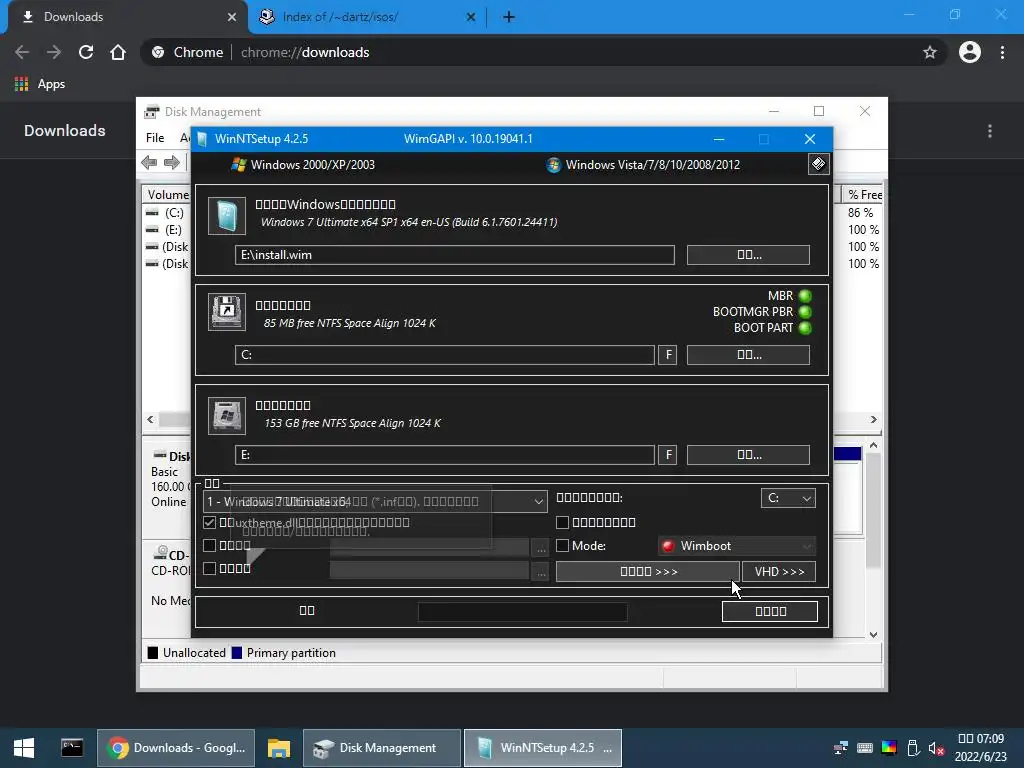Click the second ... browse button in options
1024x768 pixels.
541,571
